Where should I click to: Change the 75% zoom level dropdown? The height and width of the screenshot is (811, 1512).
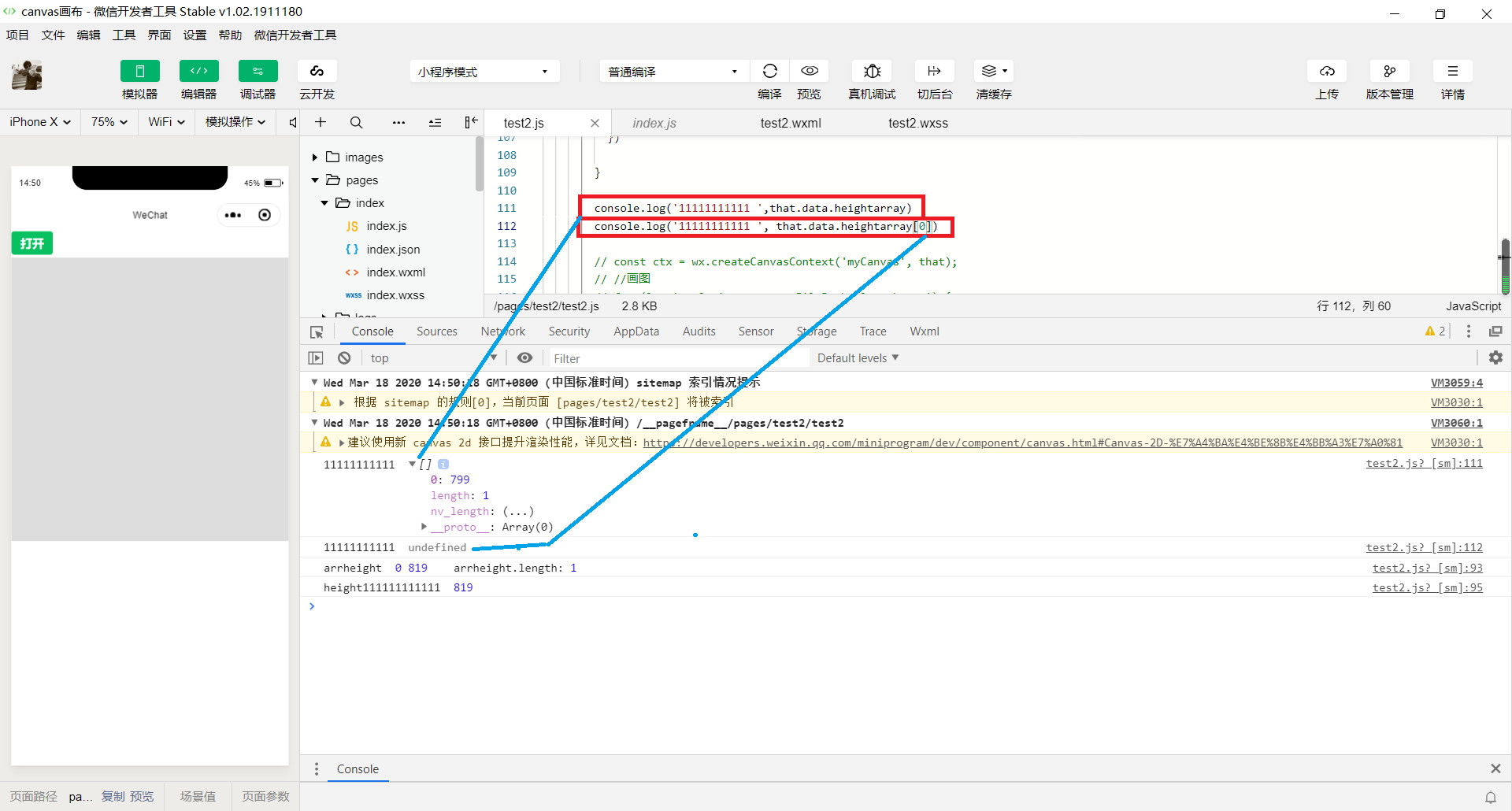tap(109, 122)
